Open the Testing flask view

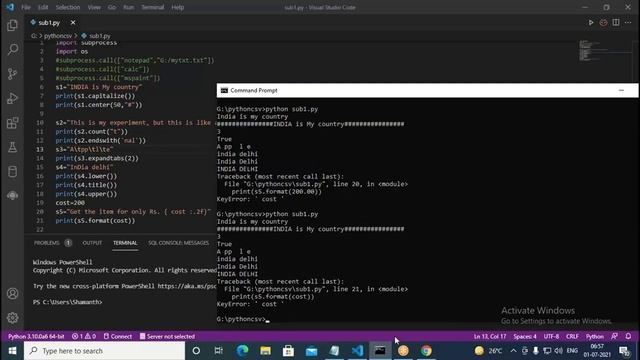tap(12, 147)
